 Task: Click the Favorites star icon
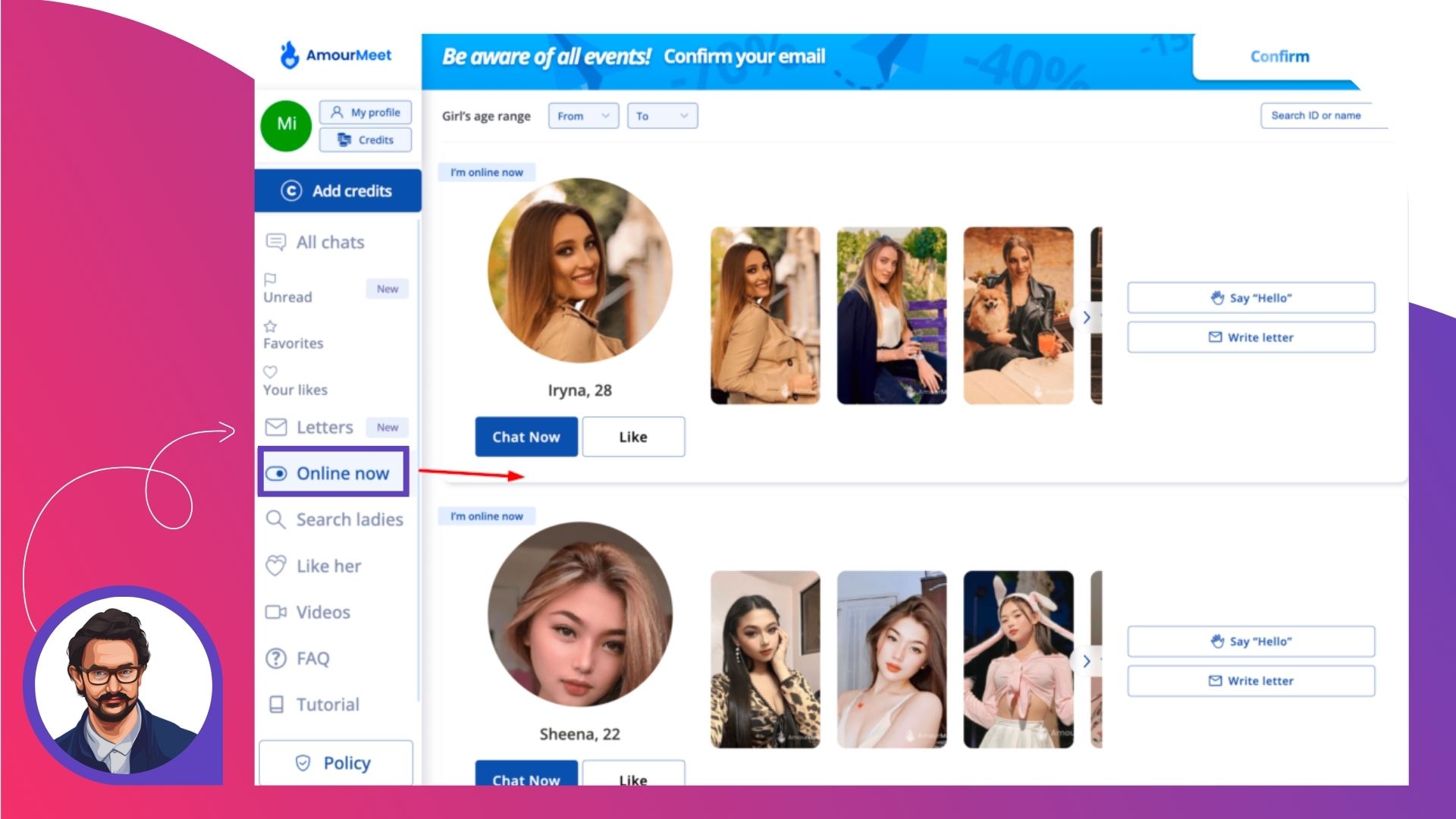click(270, 326)
